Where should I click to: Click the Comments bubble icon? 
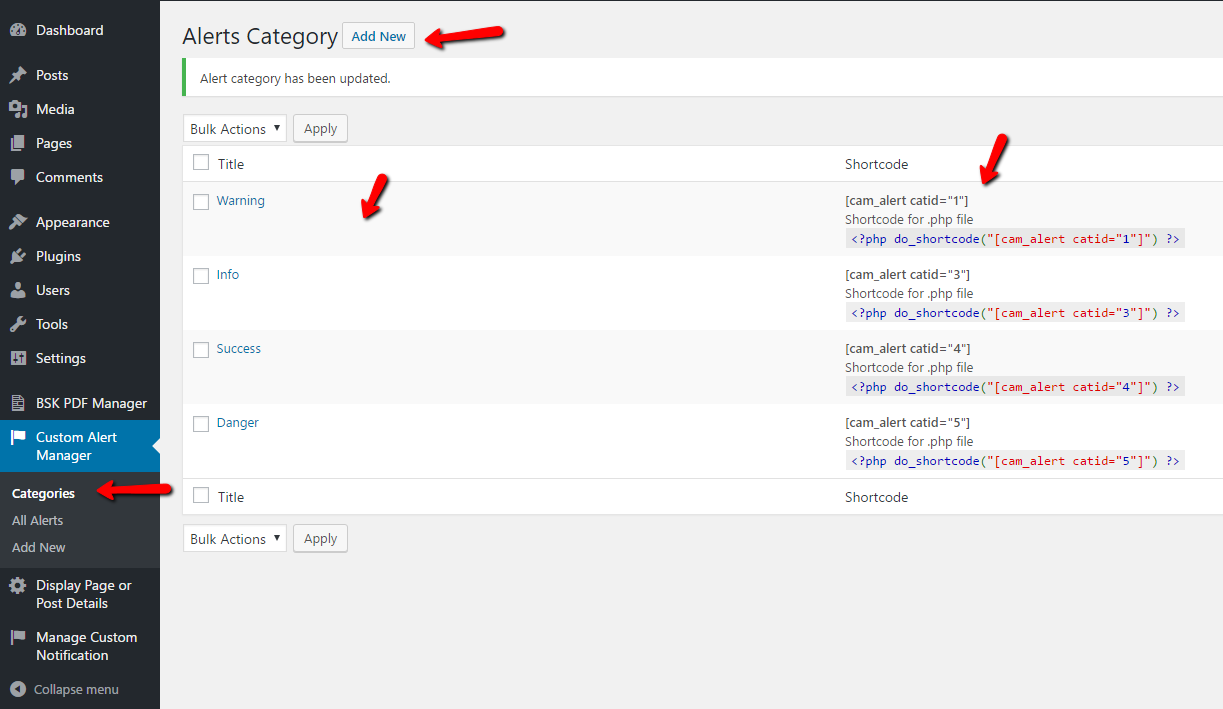[x=18, y=177]
